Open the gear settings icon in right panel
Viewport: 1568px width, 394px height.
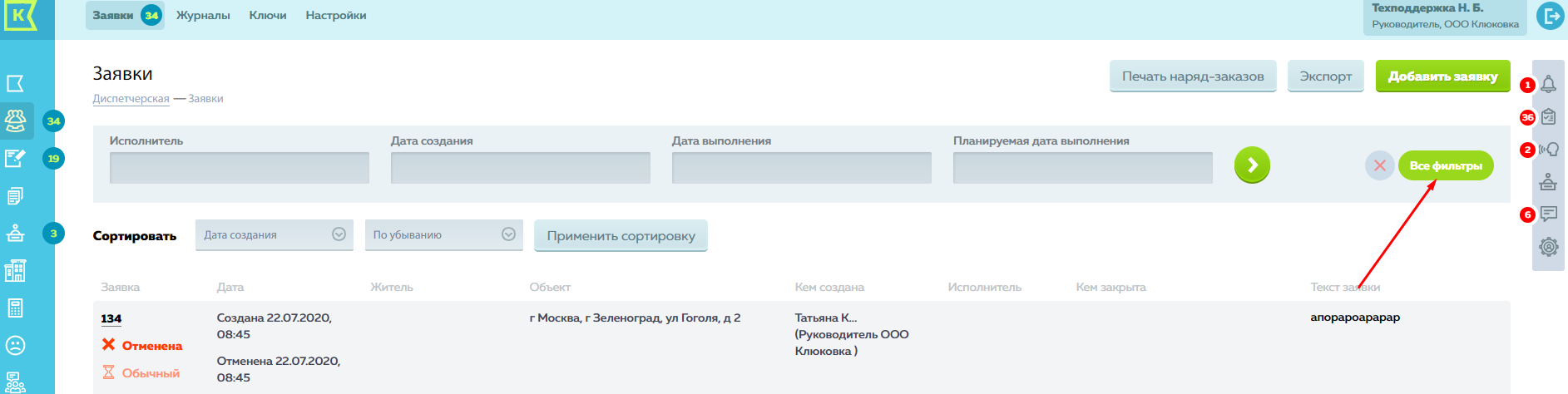pyautogui.click(x=1548, y=247)
